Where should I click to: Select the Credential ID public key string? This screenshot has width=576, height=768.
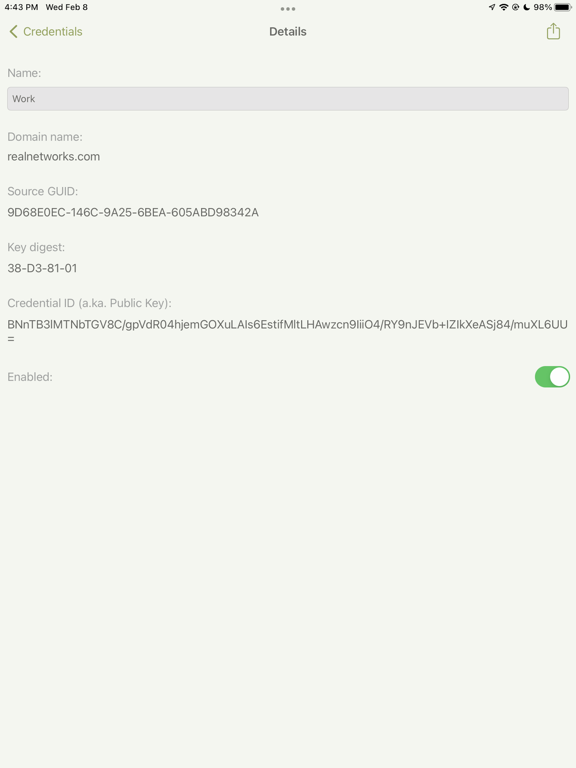pyautogui.click(x=288, y=331)
